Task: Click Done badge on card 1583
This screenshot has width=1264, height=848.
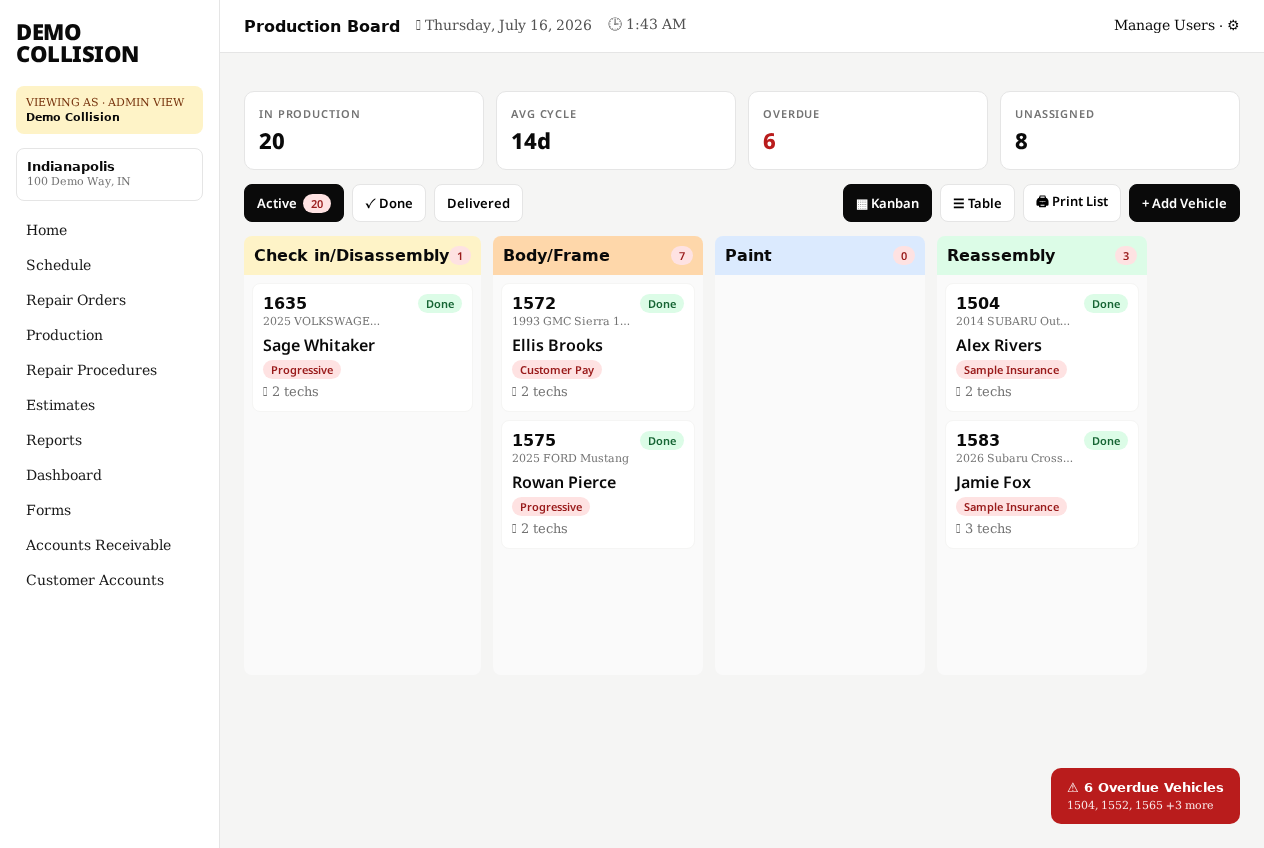Action: point(1106,441)
